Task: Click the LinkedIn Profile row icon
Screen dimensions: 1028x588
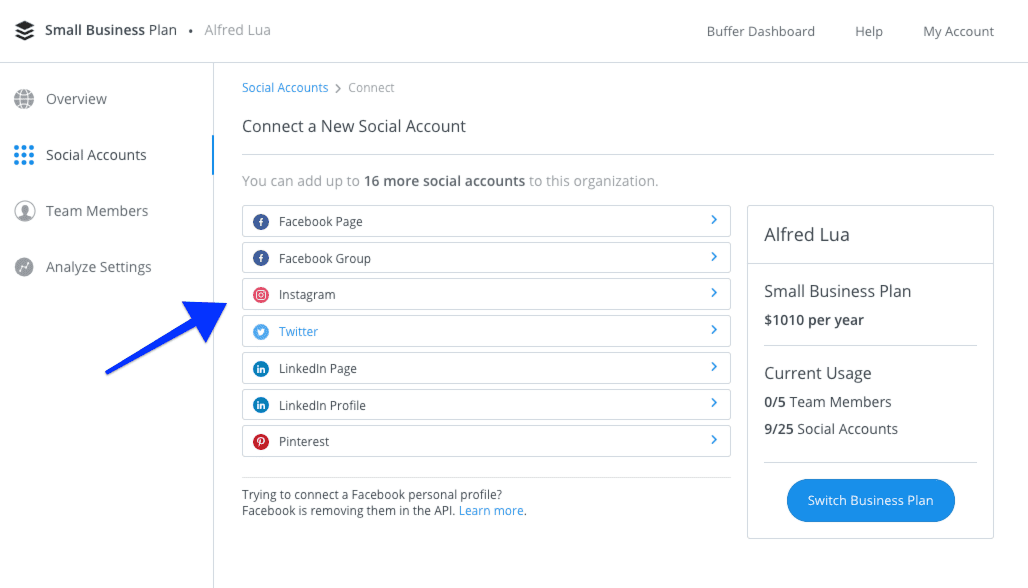Action: pyautogui.click(x=261, y=405)
